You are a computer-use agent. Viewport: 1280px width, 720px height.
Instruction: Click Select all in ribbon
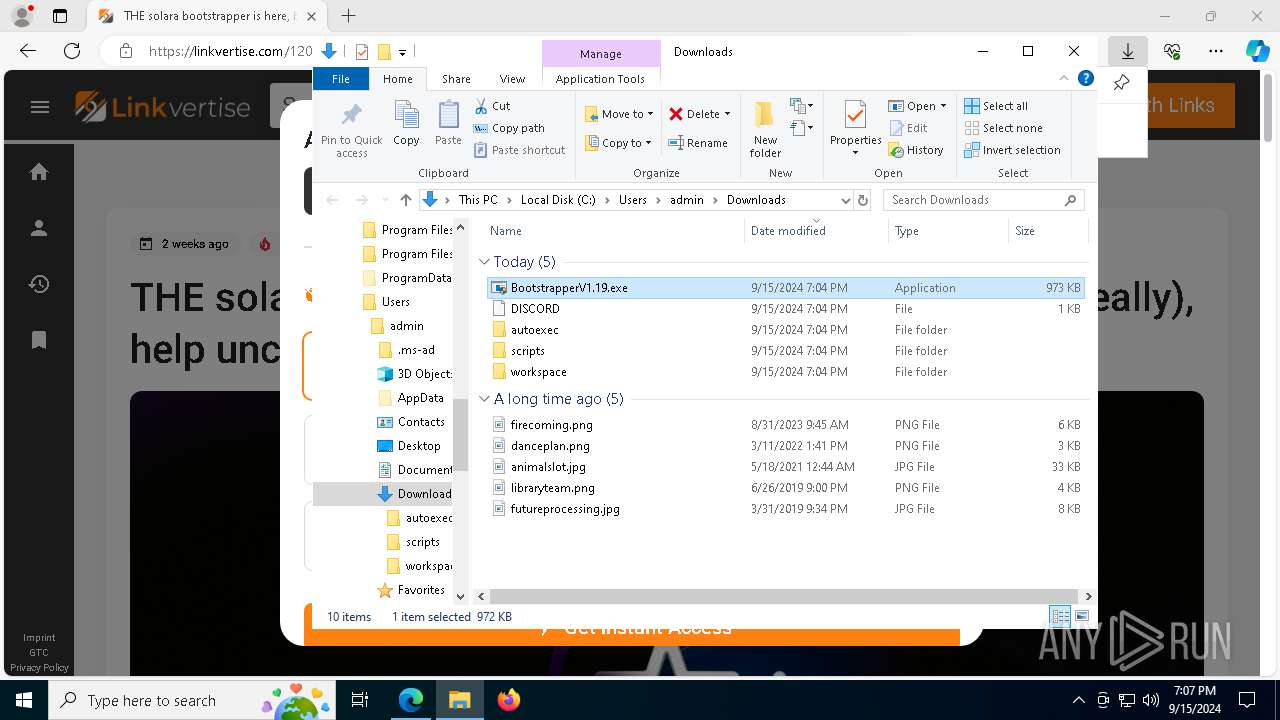click(996, 106)
